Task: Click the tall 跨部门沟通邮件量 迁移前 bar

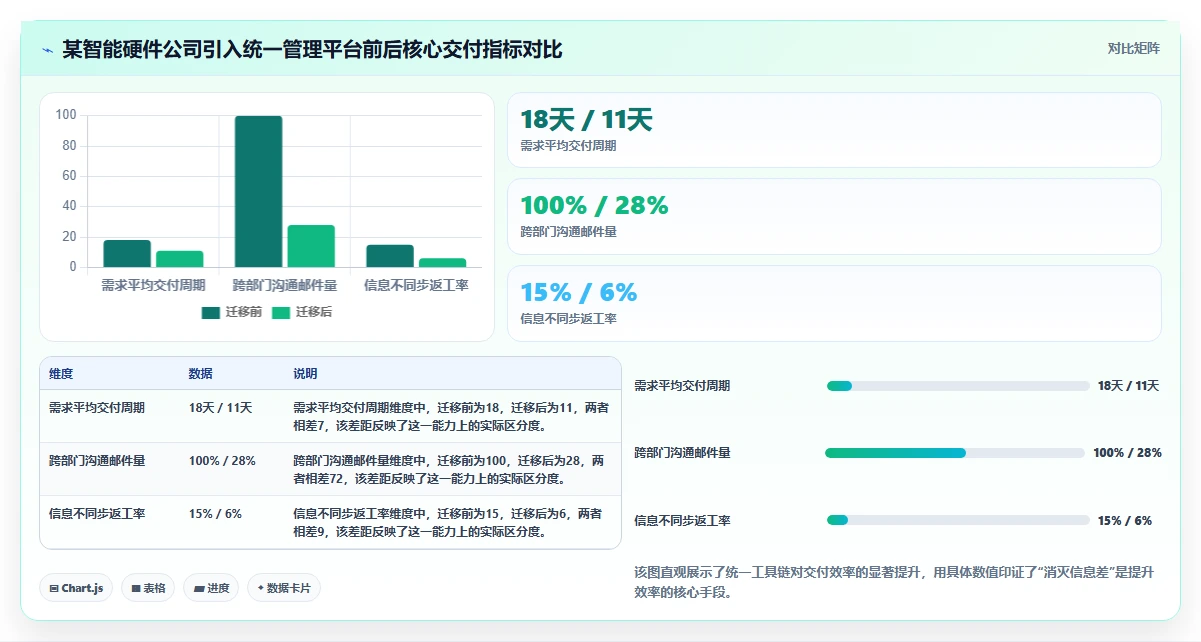Action: [258, 191]
